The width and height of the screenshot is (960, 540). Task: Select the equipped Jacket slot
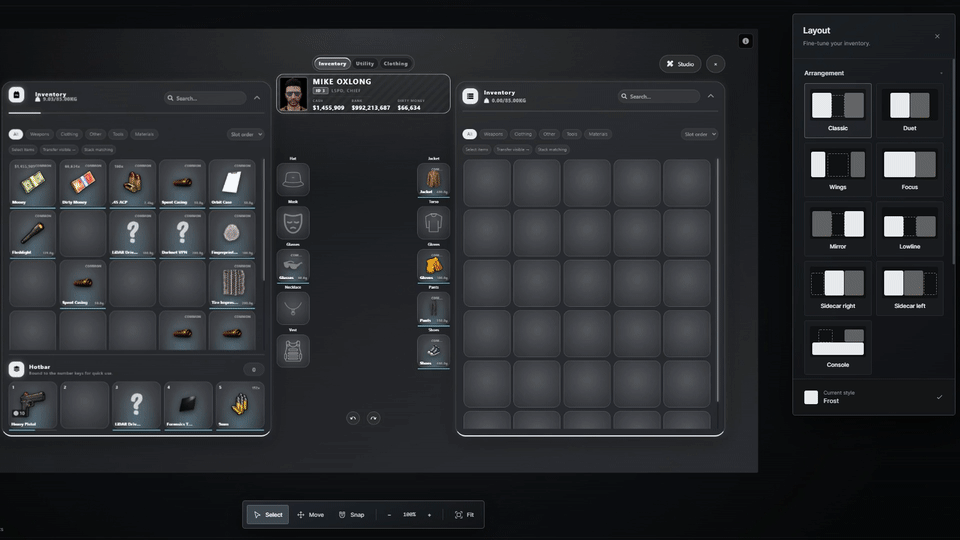433,179
